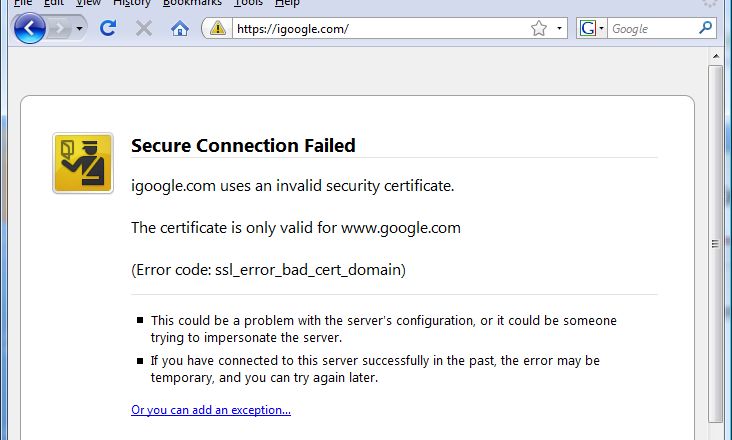Click the vertical scrollbar thumb

(715, 244)
